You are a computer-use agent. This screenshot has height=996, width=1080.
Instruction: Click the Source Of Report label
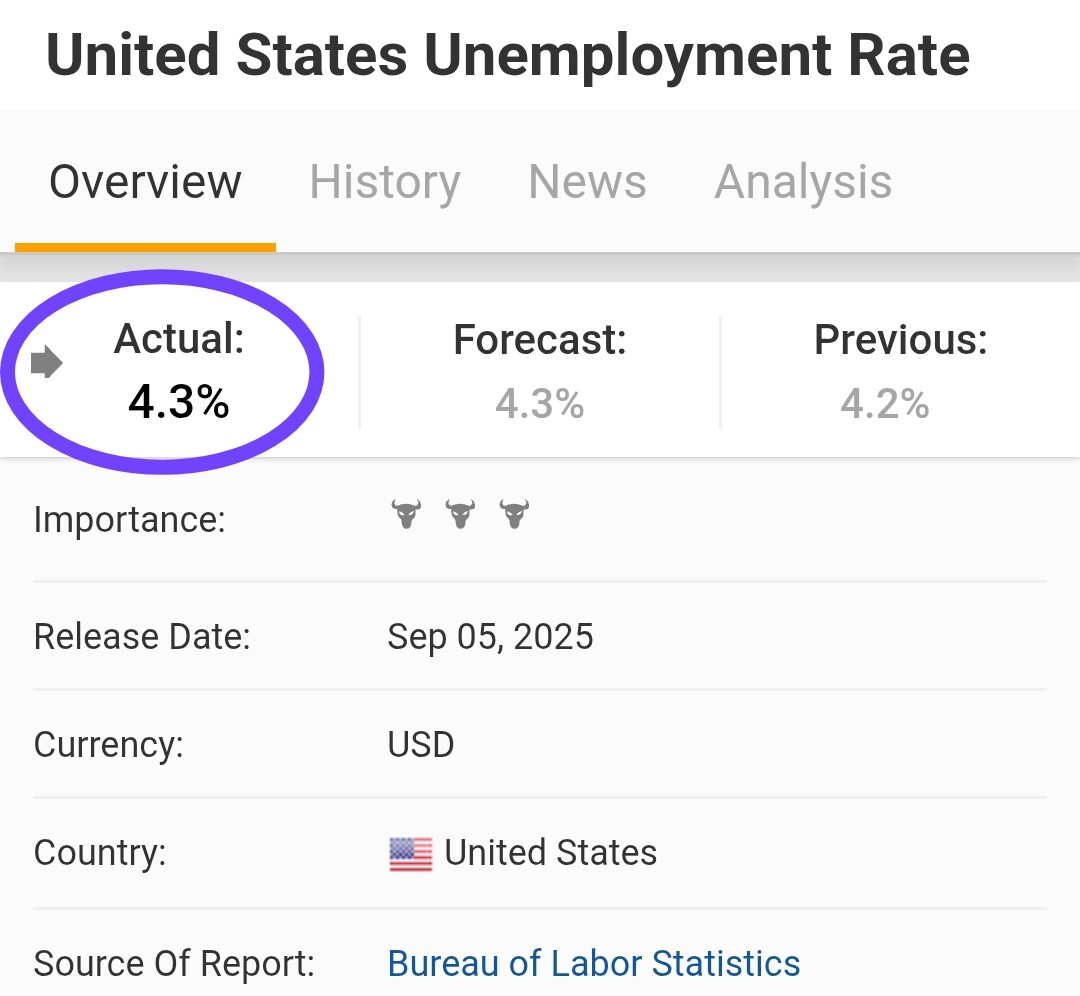pos(174,963)
